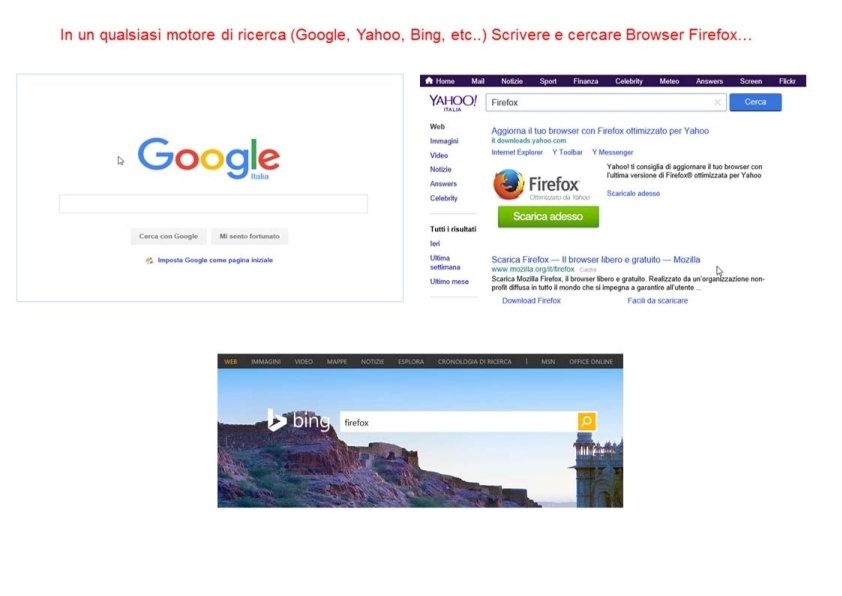Open Scarica Firefox Mozilla result link

(596, 260)
